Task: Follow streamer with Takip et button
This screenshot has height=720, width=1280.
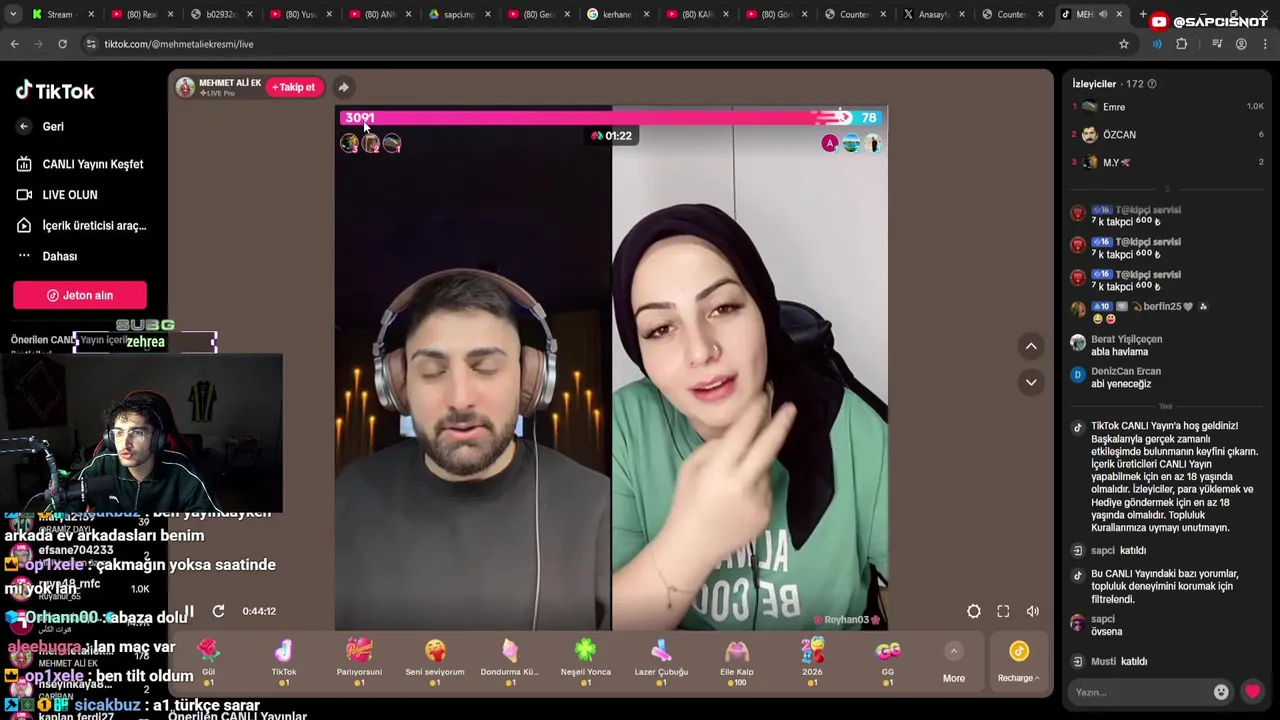Action: coord(294,87)
